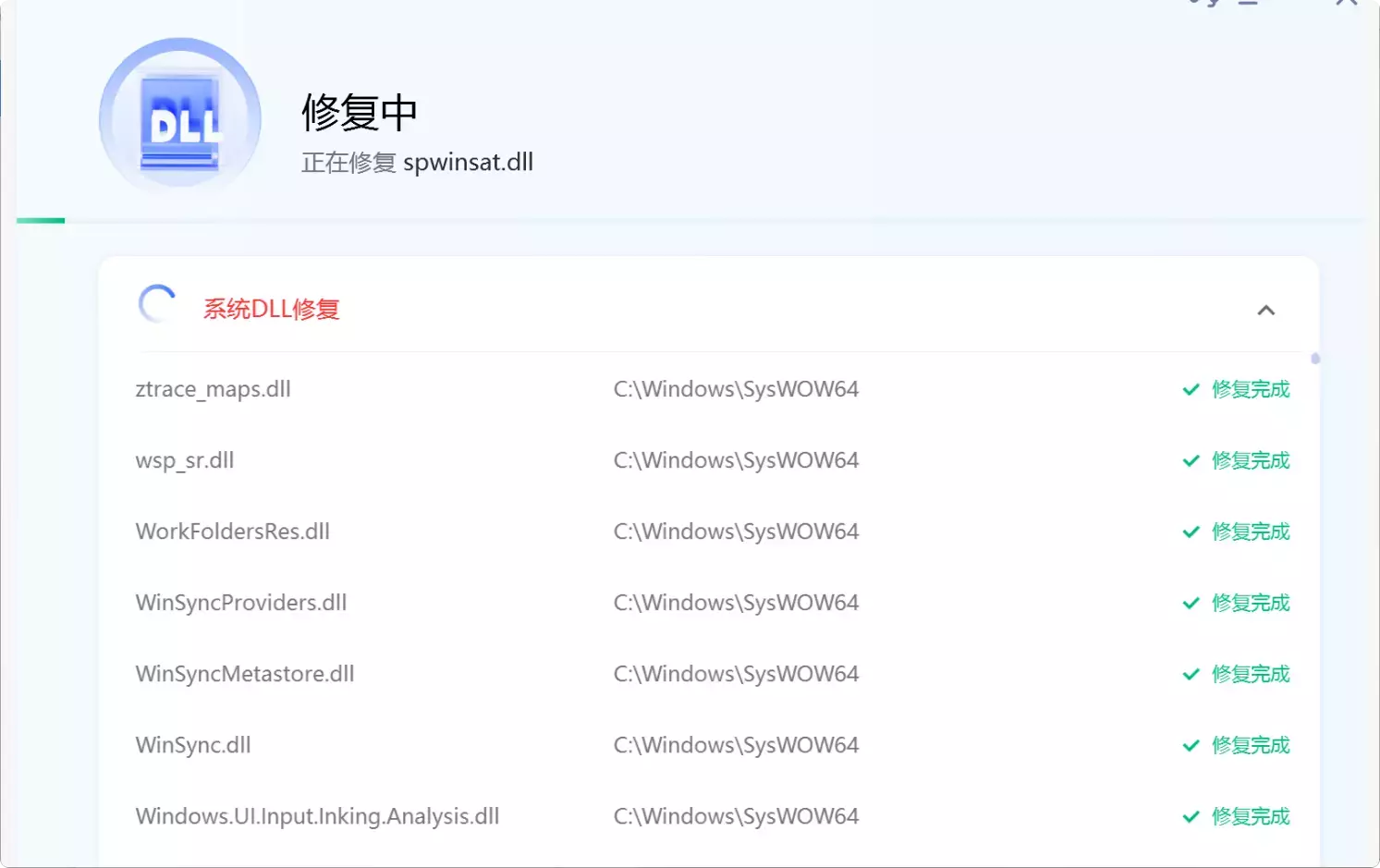Select the WinSyncMetastore.dll file name
Screen dimensions: 1380x868
pyautogui.click(x=244, y=674)
